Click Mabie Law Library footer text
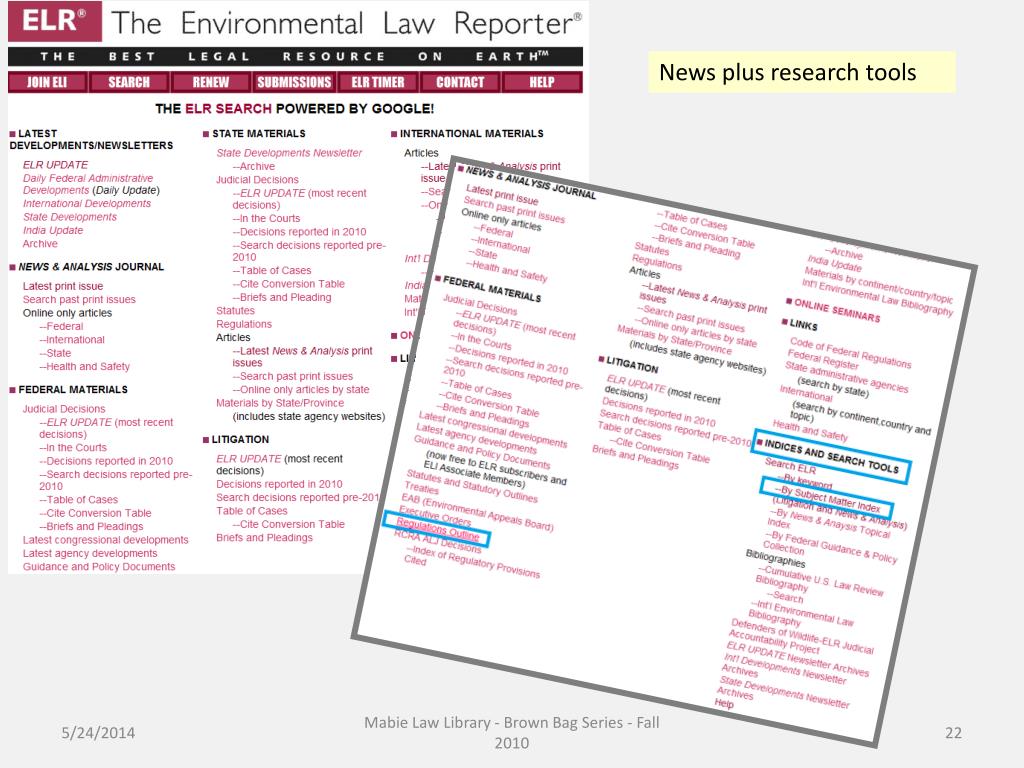 tap(512, 733)
